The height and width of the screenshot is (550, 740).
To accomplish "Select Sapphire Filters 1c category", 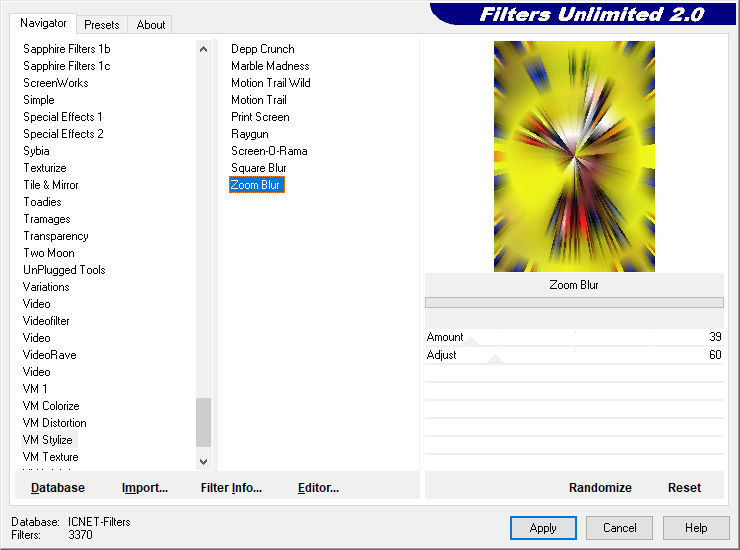I will pos(67,66).
